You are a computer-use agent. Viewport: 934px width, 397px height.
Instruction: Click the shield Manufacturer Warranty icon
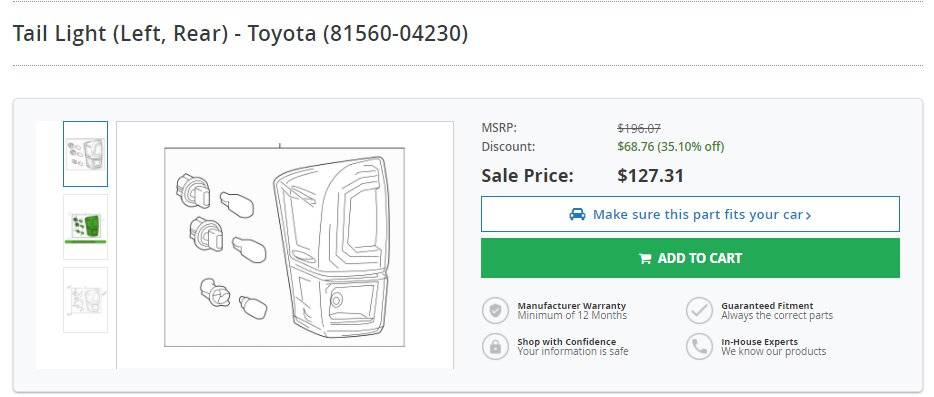pyautogui.click(x=495, y=310)
